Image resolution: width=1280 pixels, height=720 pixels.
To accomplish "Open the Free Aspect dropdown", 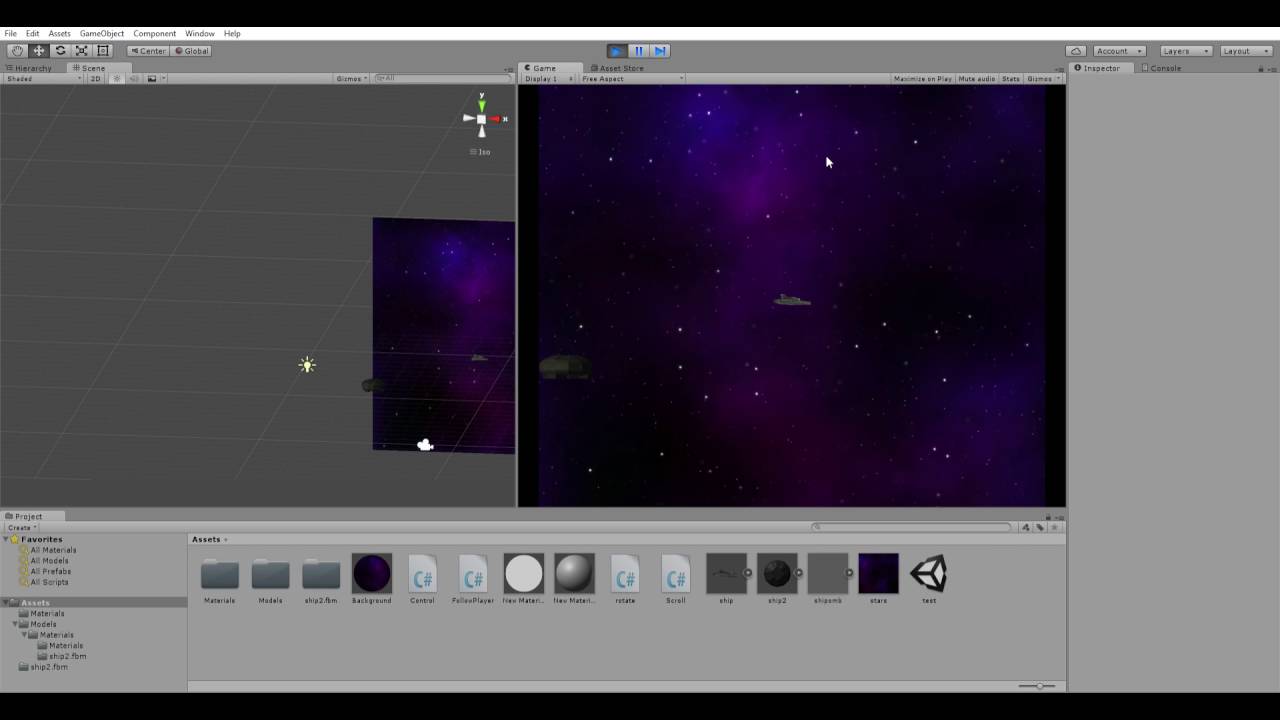I will 632,78.
